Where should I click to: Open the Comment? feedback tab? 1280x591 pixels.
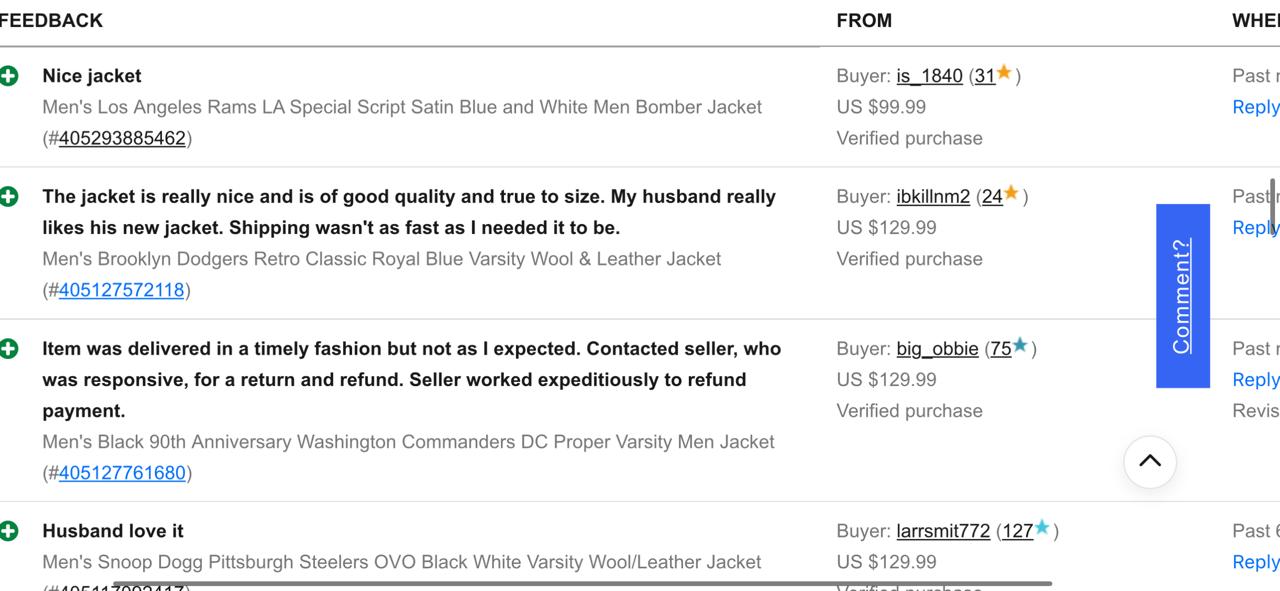click(1182, 296)
